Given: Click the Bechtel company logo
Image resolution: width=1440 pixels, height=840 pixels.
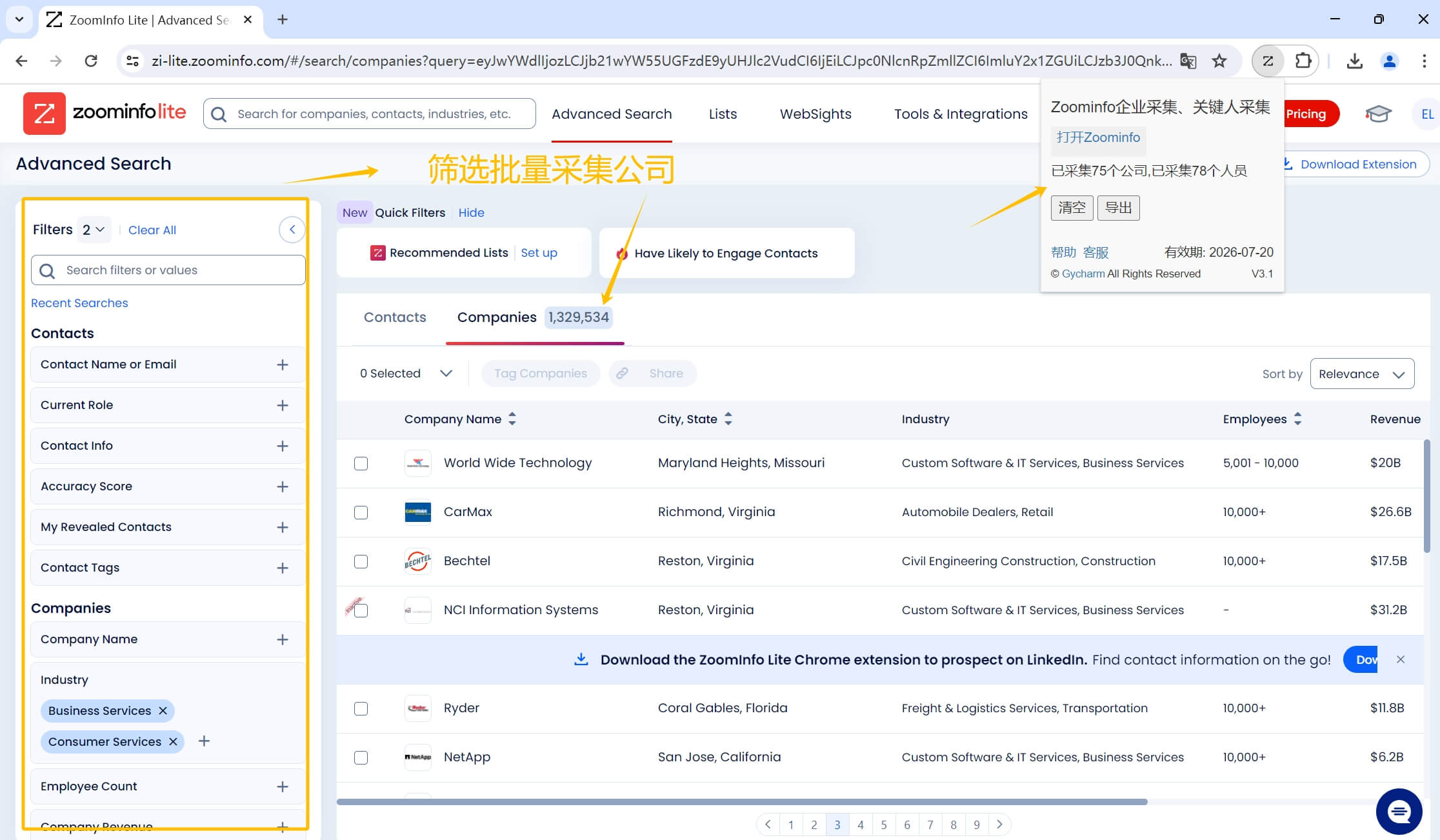Looking at the screenshot, I should pos(417,561).
